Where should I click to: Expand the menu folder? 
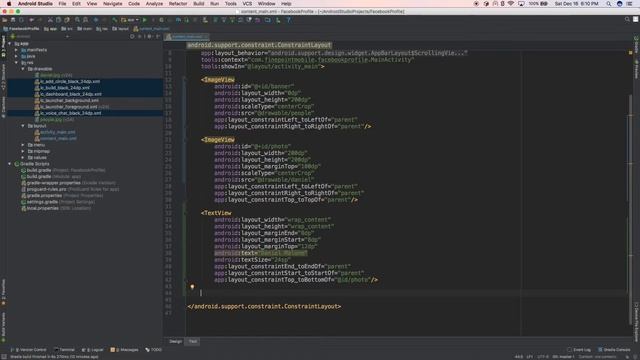(x=23, y=145)
